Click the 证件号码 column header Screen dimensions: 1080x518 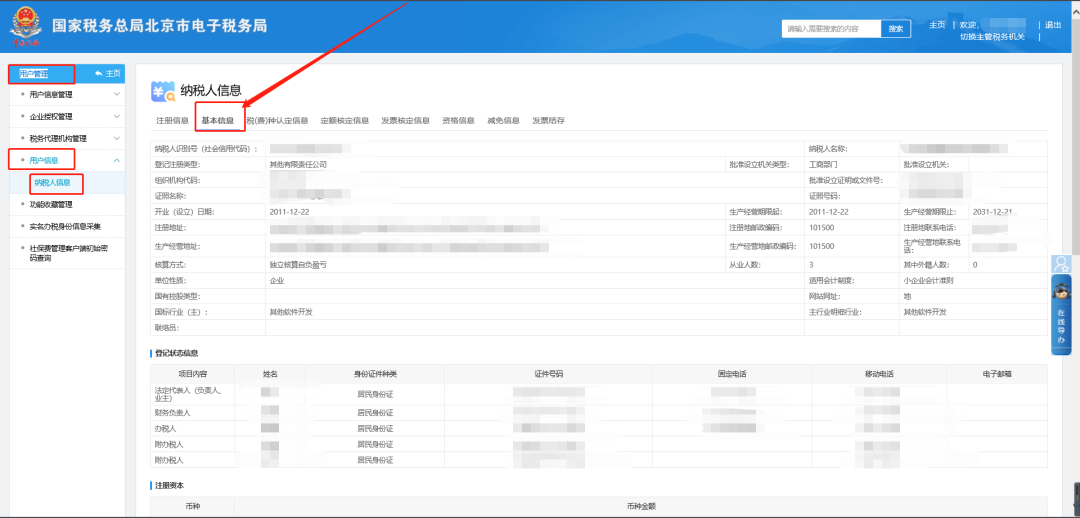(548, 373)
